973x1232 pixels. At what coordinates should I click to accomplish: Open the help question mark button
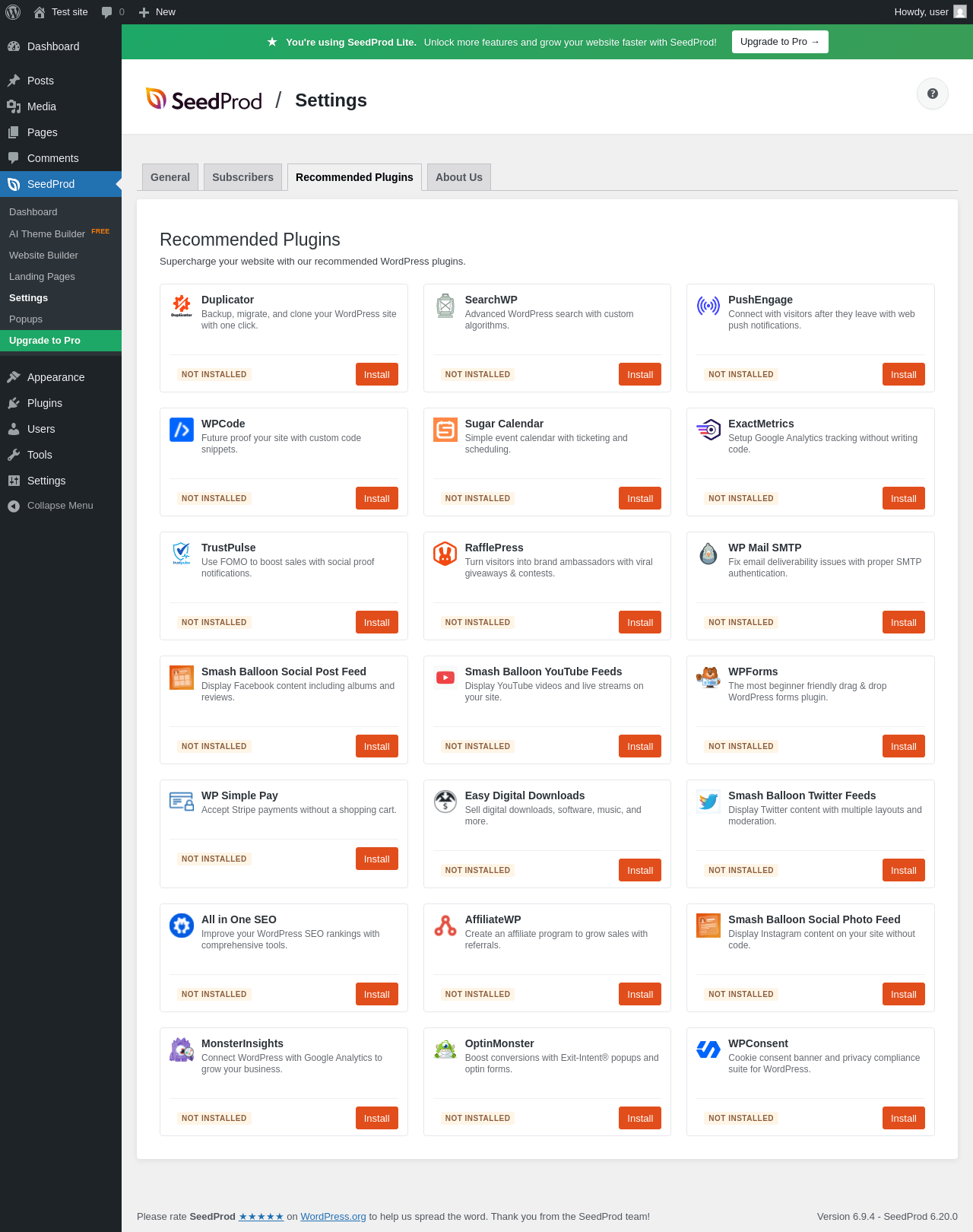point(933,94)
